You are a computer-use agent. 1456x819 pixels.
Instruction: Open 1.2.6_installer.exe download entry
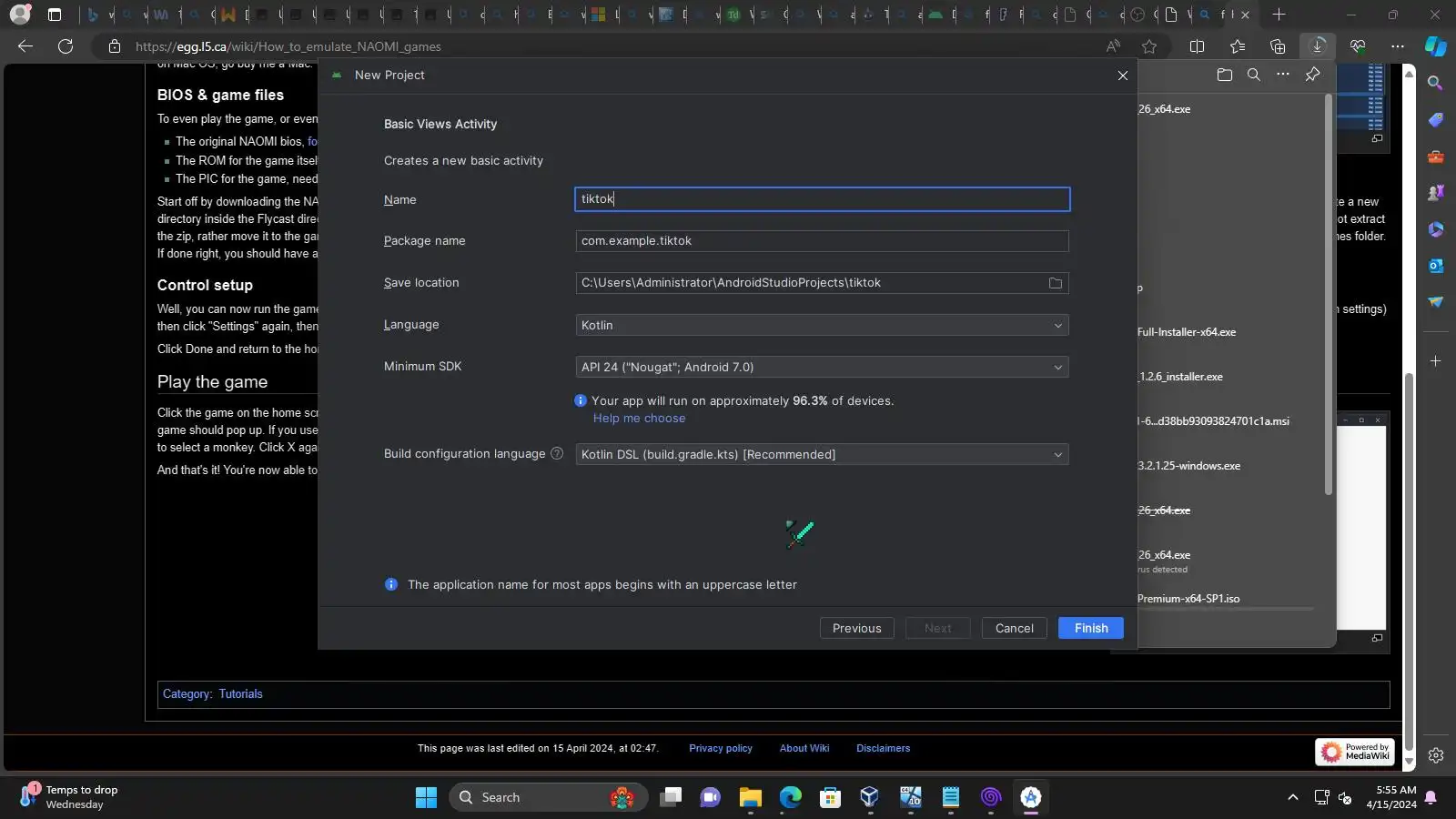(x=1180, y=377)
